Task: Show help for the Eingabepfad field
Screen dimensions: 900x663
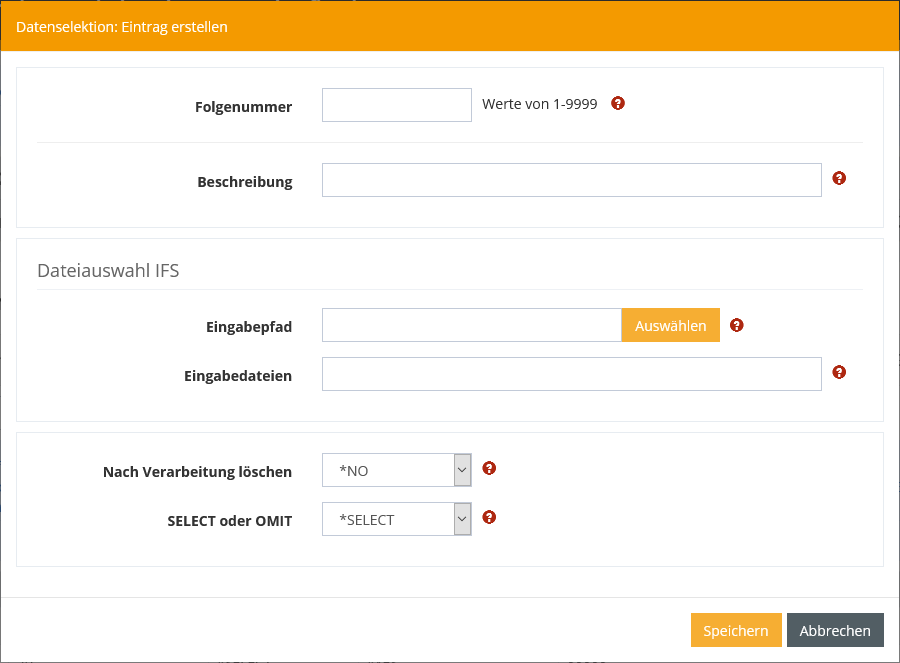Action: coord(737,325)
